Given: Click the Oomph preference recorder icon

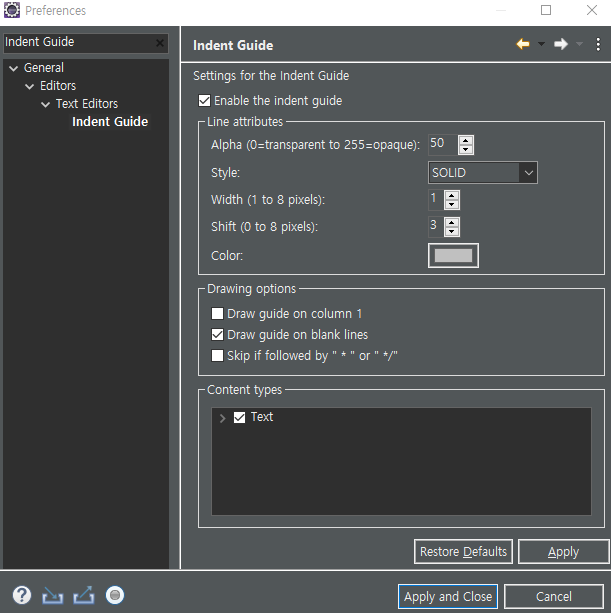Looking at the screenshot, I should point(115,595).
